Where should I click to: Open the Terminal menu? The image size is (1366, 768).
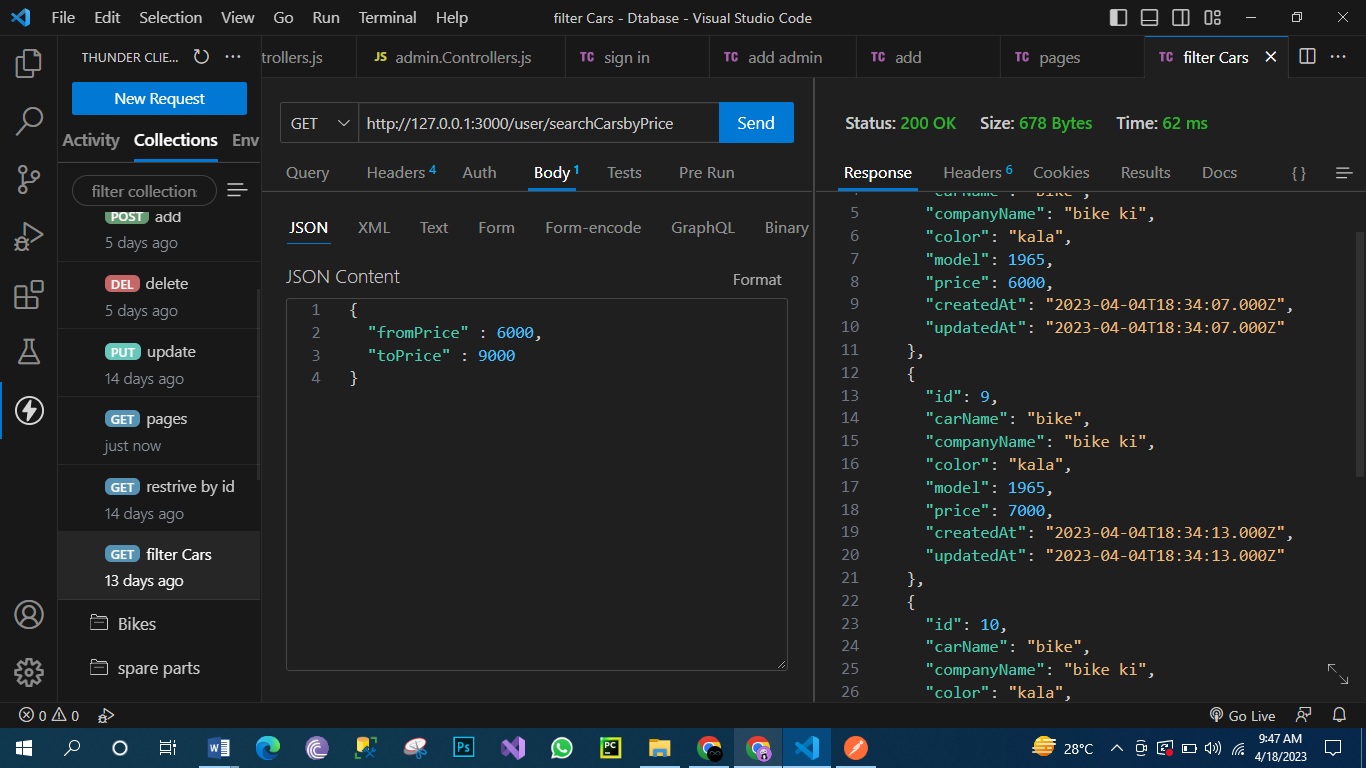[387, 17]
